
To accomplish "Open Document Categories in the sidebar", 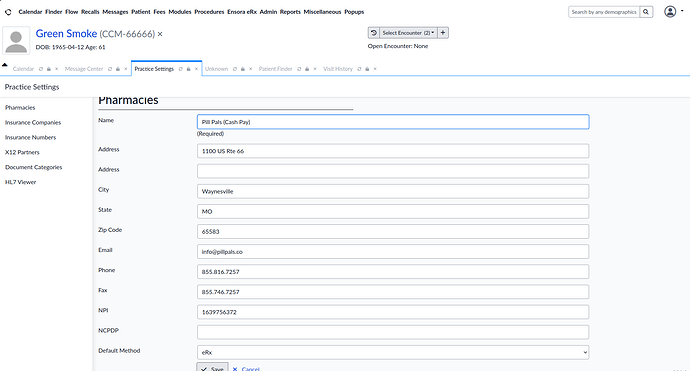I will pyautogui.click(x=33, y=167).
